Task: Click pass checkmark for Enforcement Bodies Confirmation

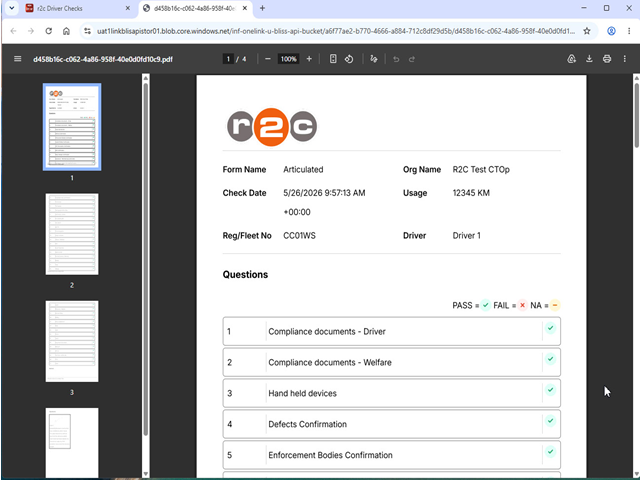Action: 550,452
